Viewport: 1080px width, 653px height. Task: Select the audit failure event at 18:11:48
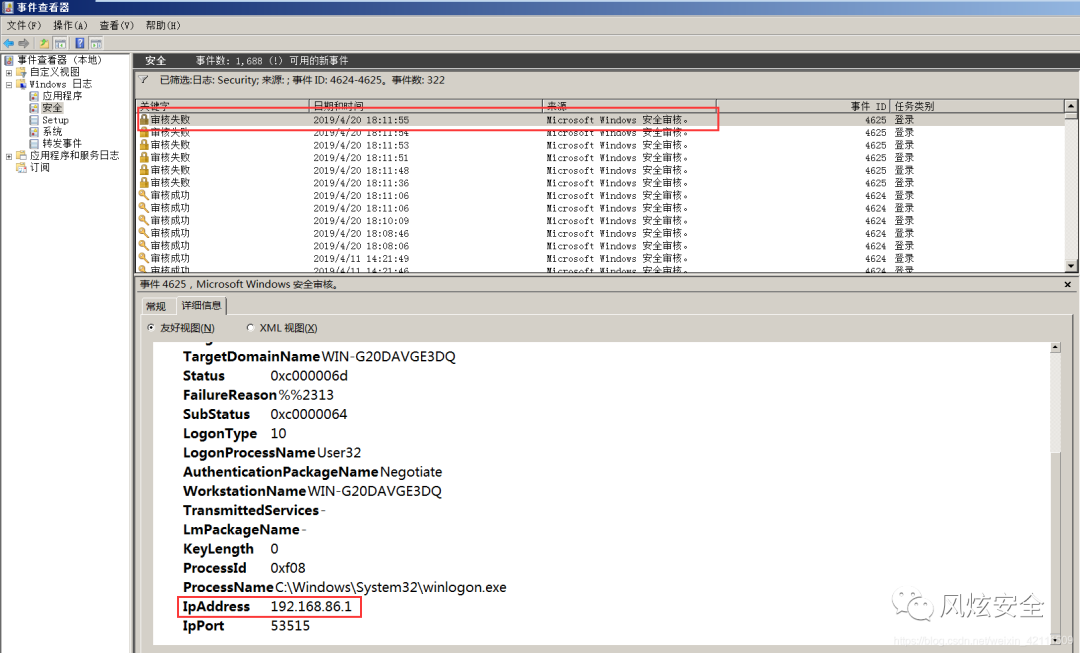pos(600,170)
